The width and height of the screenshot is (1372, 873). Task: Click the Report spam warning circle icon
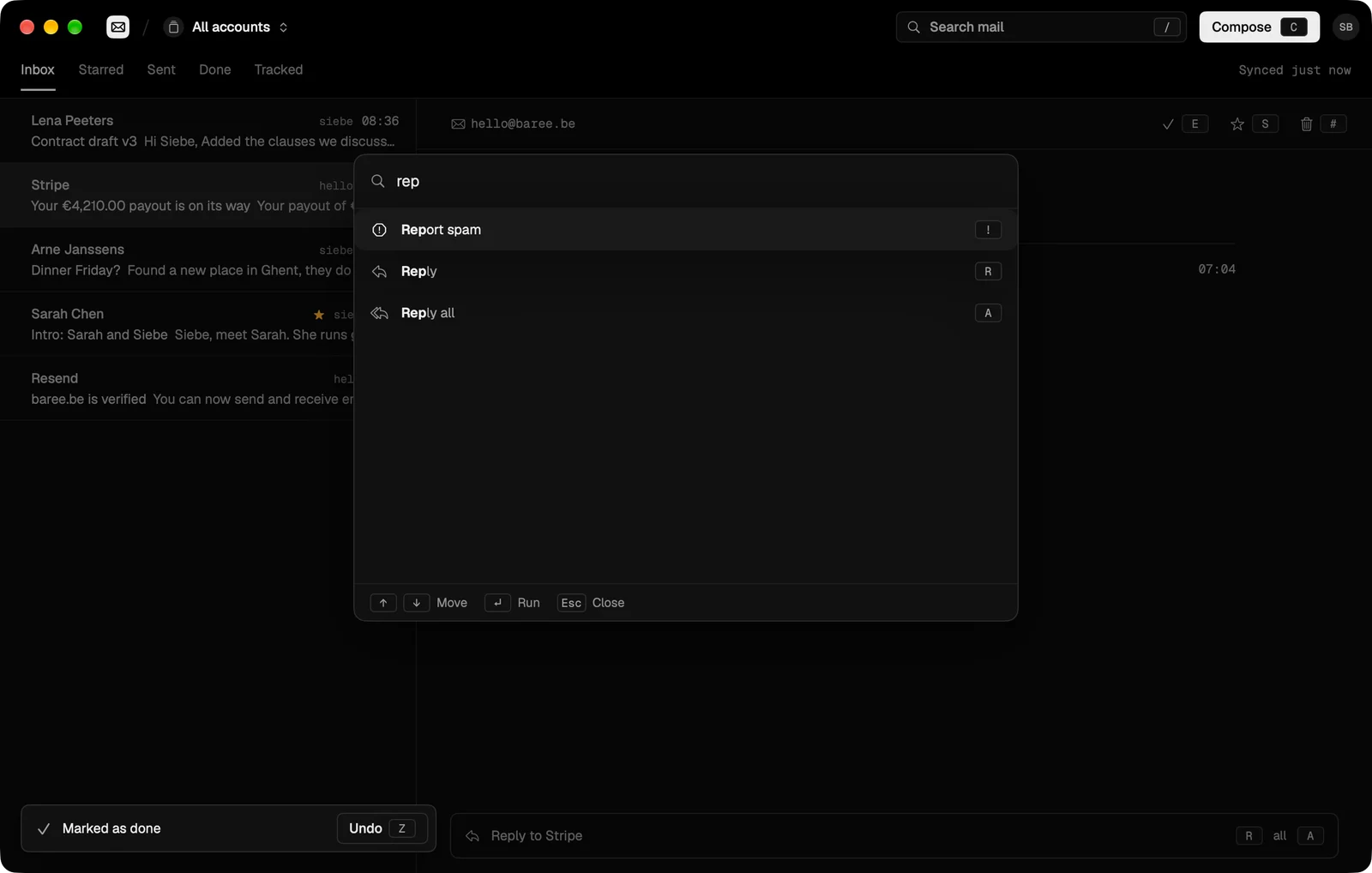pyautogui.click(x=380, y=230)
